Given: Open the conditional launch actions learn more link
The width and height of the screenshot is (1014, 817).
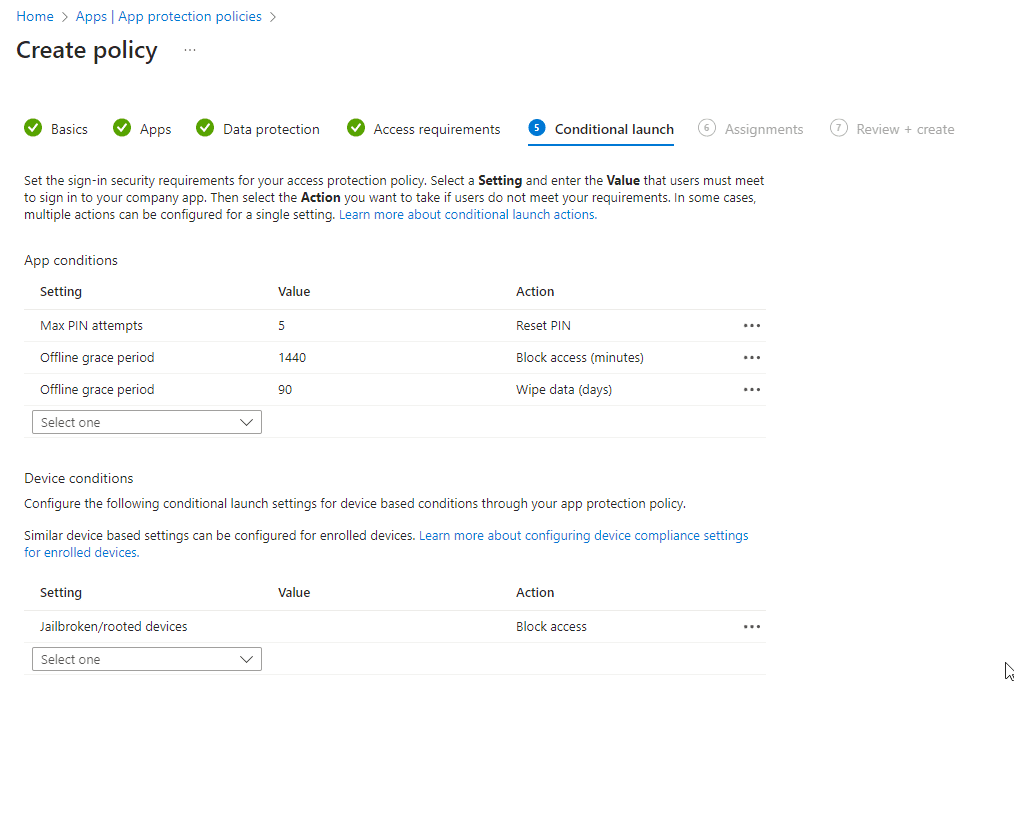Looking at the screenshot, I should pos(466,214).
